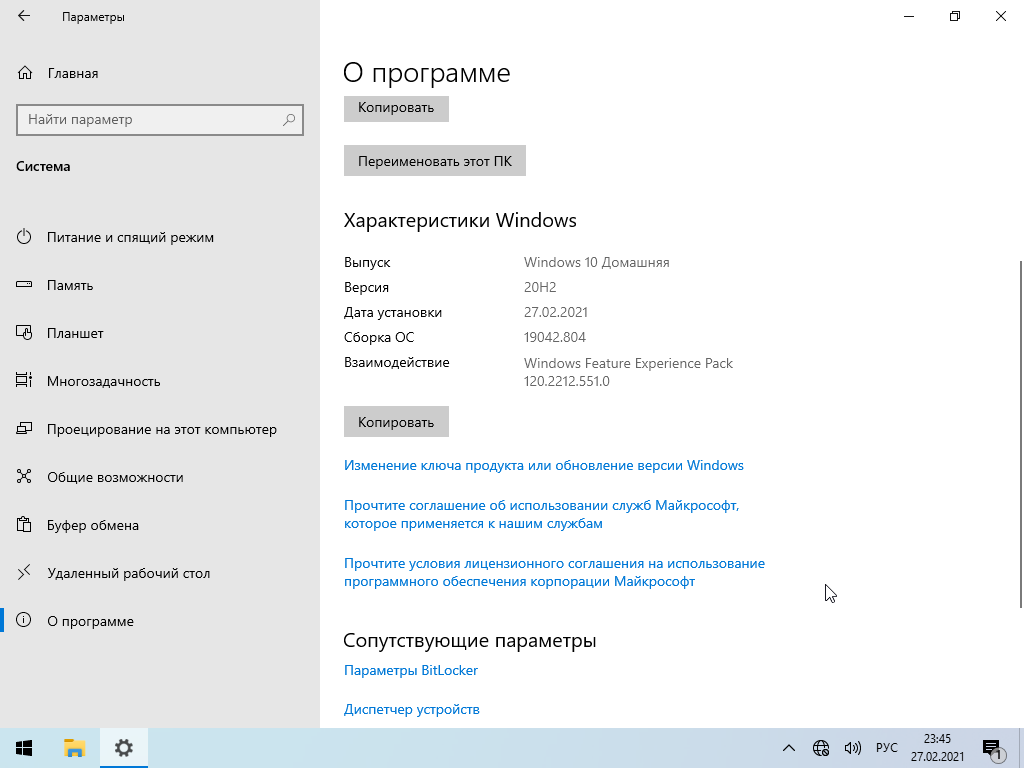Open the network globe tray icon

(x=821, y=748)
